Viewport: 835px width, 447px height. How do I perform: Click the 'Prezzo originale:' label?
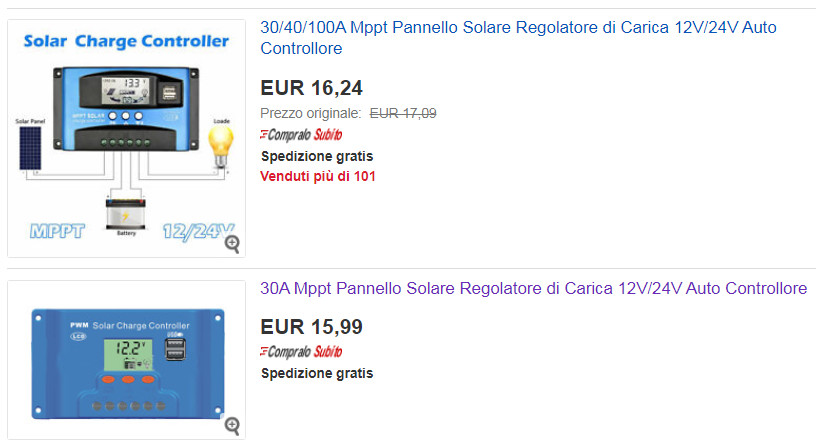310,114
